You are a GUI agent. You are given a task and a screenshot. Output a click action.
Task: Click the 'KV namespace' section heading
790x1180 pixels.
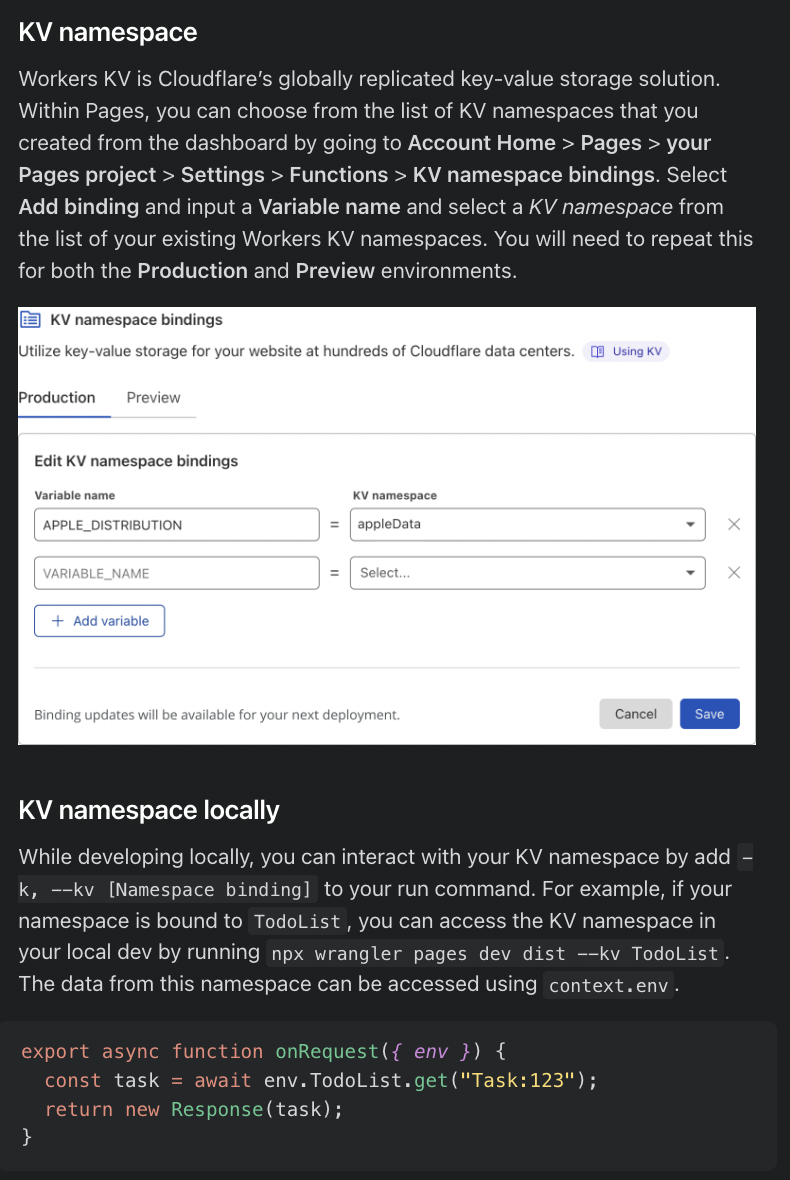(x=108, y=32)
